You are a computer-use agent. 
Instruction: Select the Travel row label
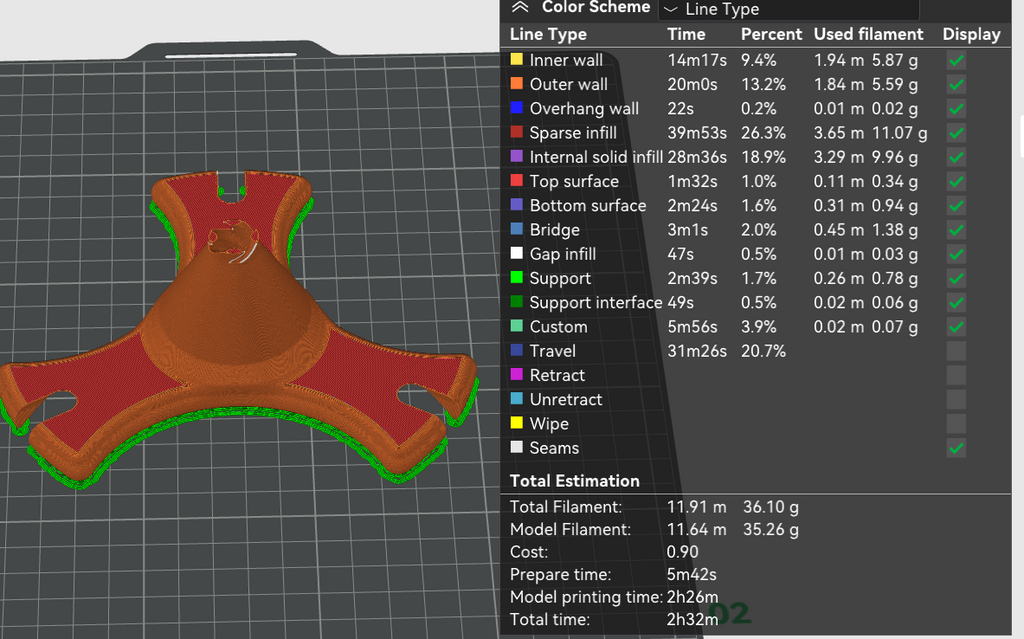click(x=552, y=351)
